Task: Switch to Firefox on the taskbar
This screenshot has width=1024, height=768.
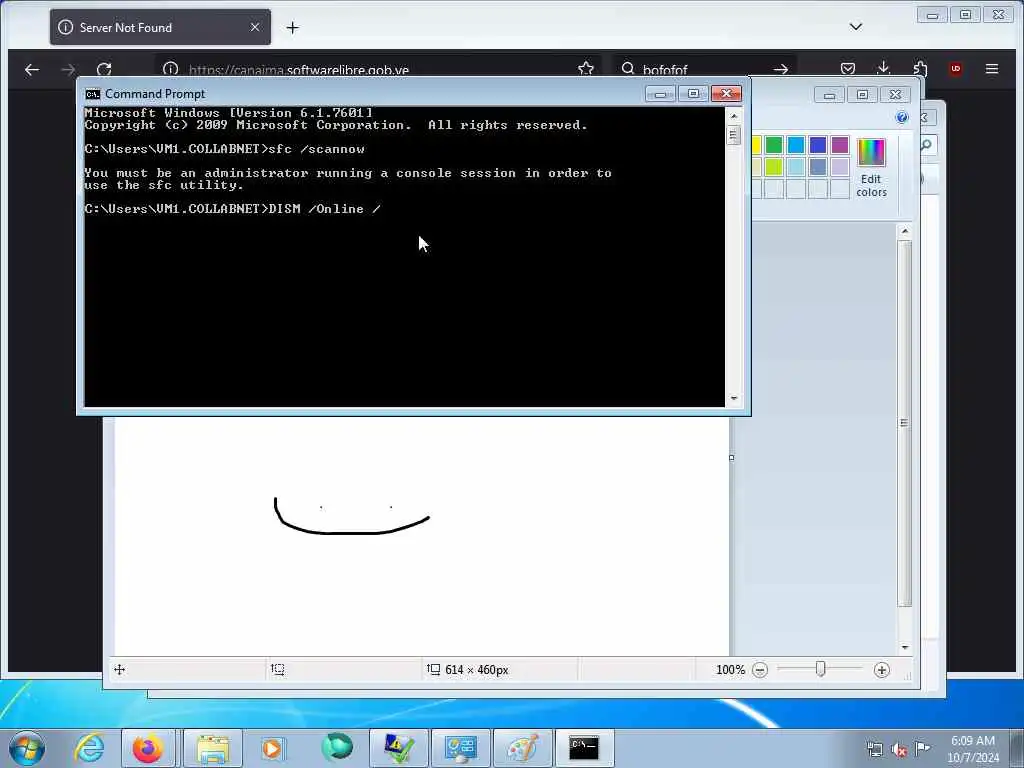Action: pyautogui.click(x=148, y=748)
